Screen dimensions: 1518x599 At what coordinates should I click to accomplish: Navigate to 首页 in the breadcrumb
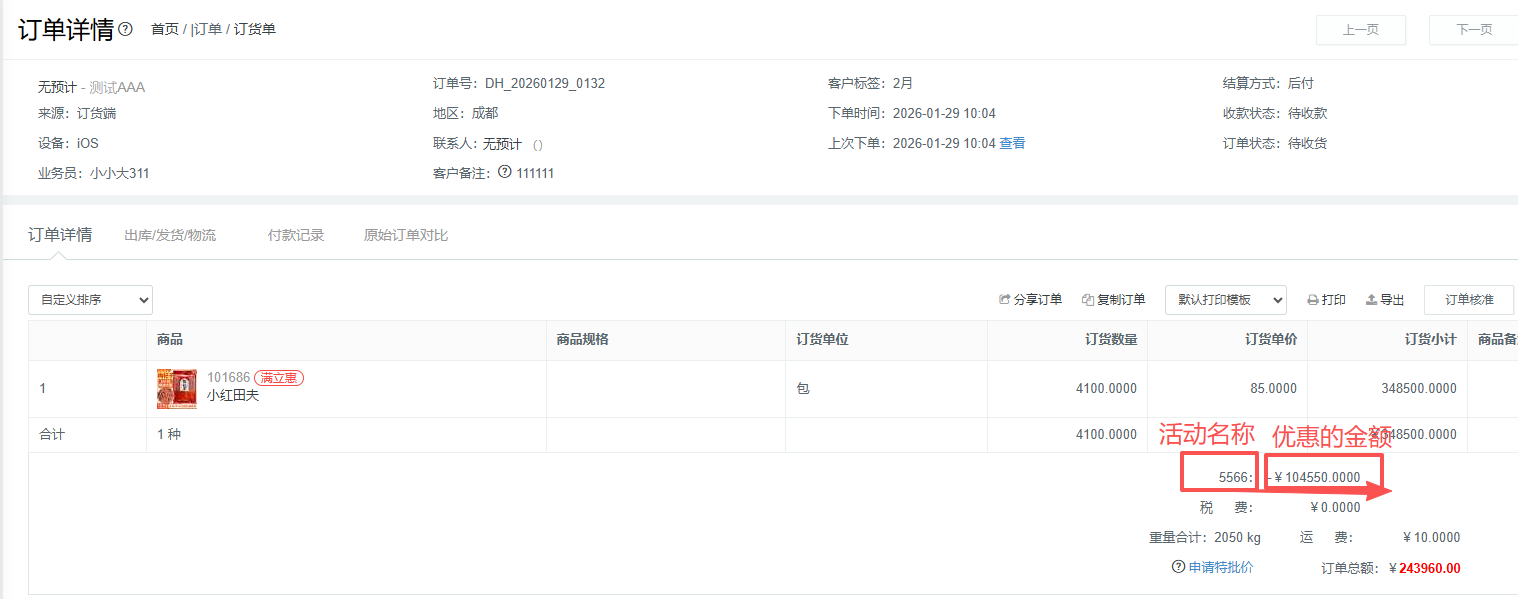[x=165, y=29]
